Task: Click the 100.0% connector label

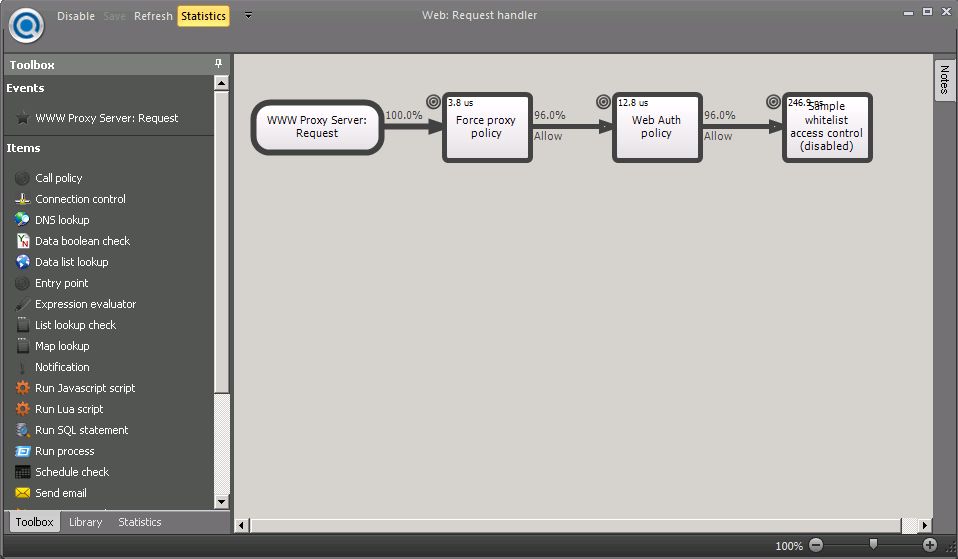Action: point(404,115)
